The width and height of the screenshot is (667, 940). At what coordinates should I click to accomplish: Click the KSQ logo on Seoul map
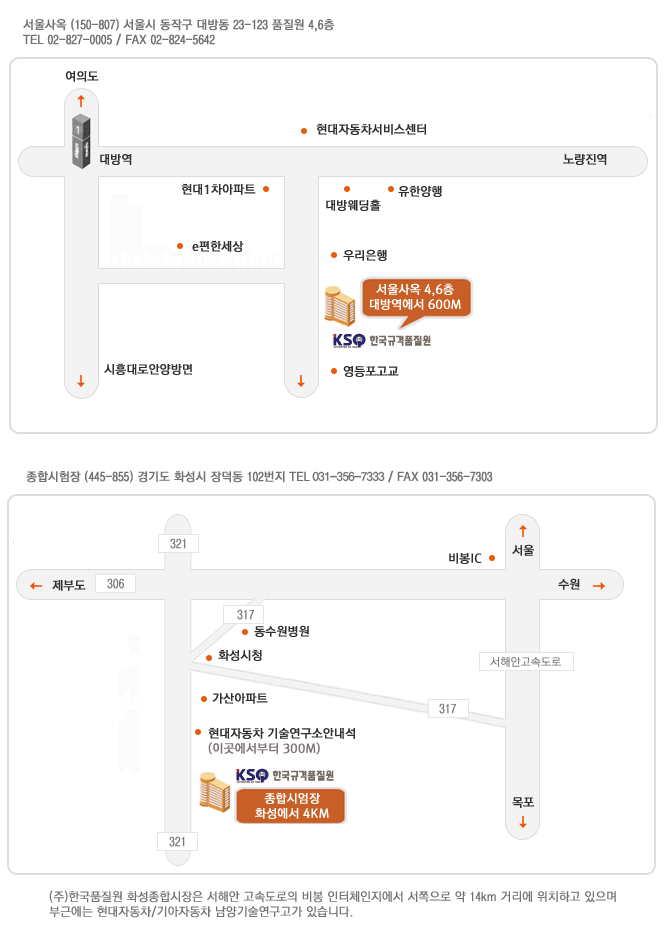click(349, 341)
